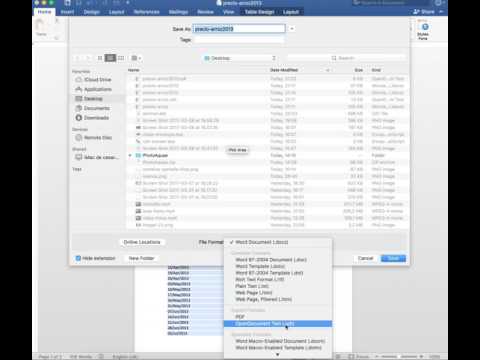Switch to icon view

[x=100, y=58]
